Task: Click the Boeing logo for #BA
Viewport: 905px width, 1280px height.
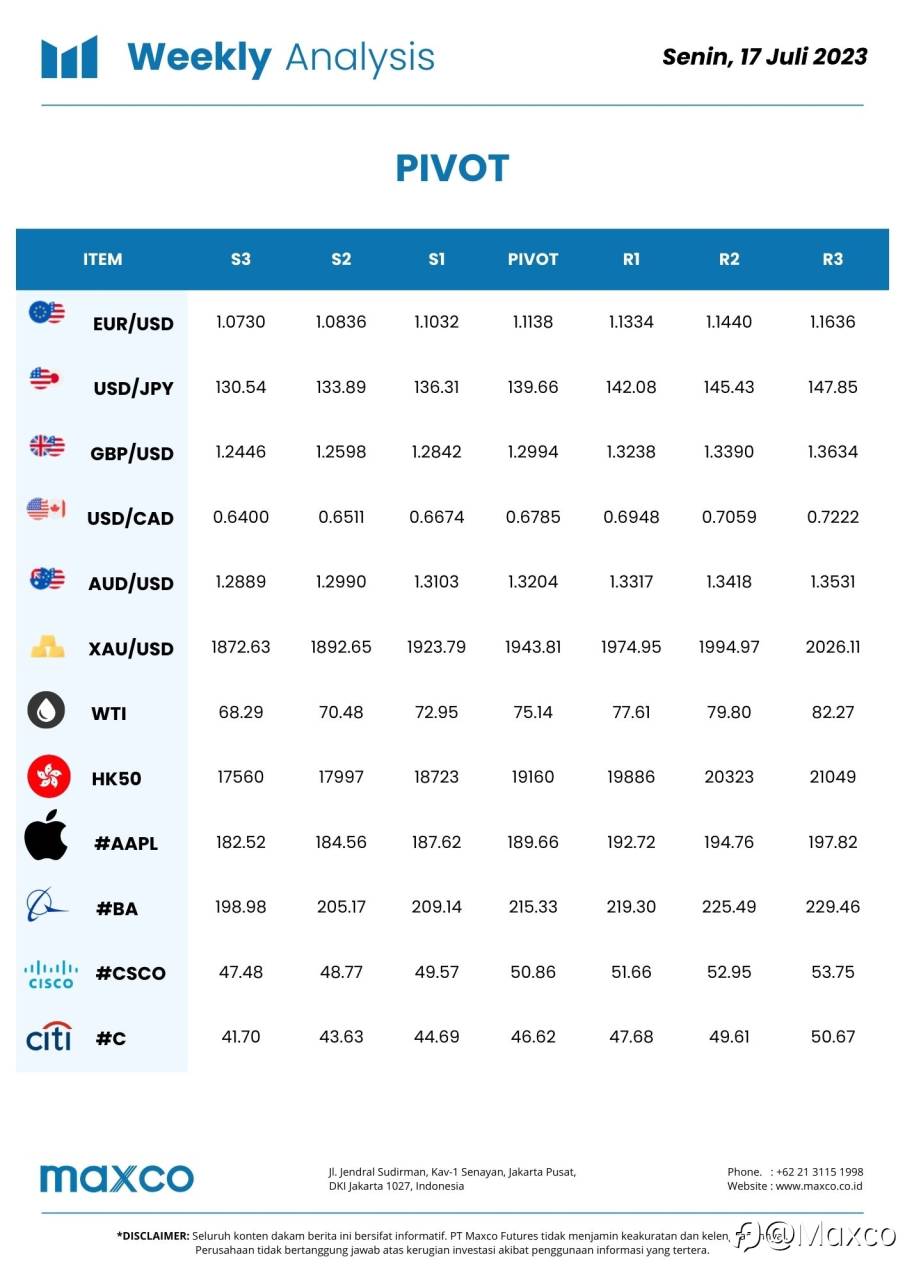Action: click(46, 905)
